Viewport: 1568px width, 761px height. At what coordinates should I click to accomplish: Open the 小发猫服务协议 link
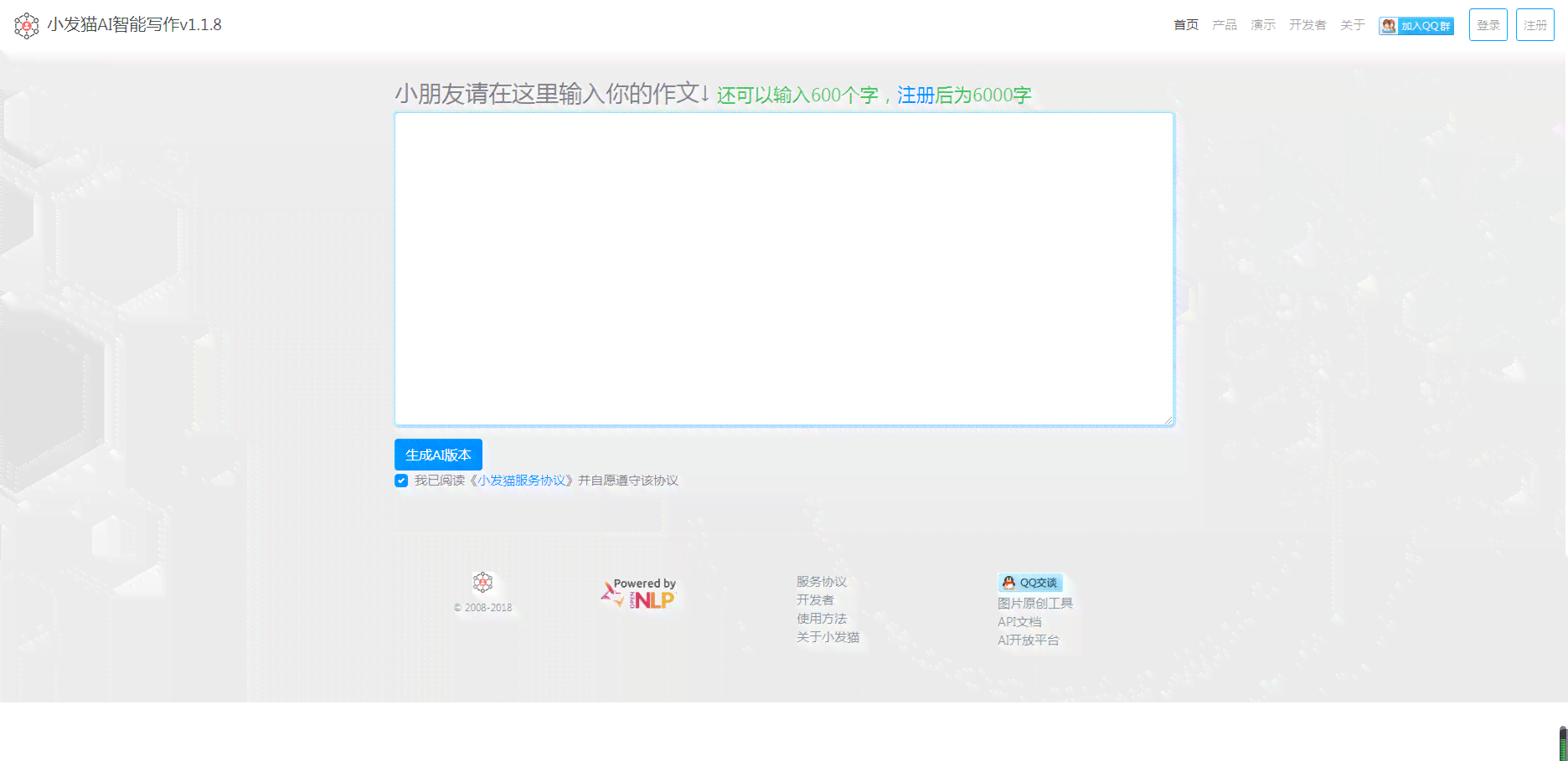click(x=522, y=481)
